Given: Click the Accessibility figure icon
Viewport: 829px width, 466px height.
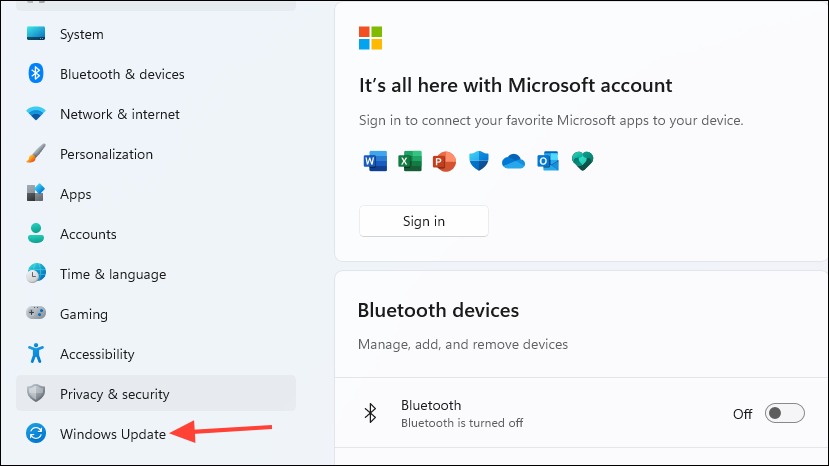Looking at the screenshot, I should pyautogui.click(x=36, y=353).
